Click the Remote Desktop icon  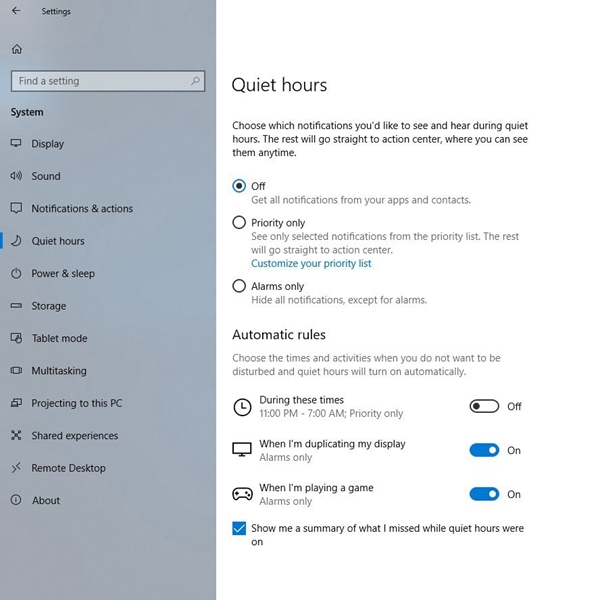[16, 468]
